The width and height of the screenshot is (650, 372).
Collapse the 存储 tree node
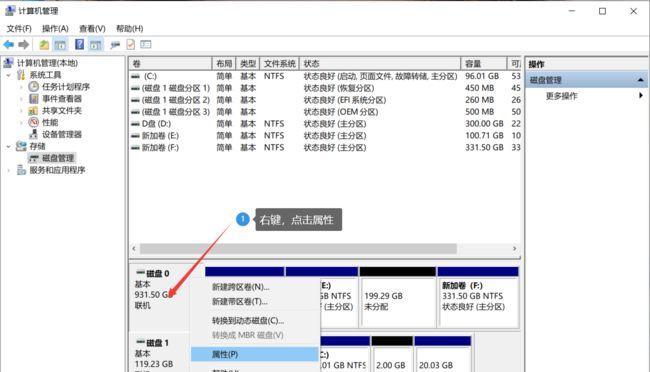click(9, 146)
